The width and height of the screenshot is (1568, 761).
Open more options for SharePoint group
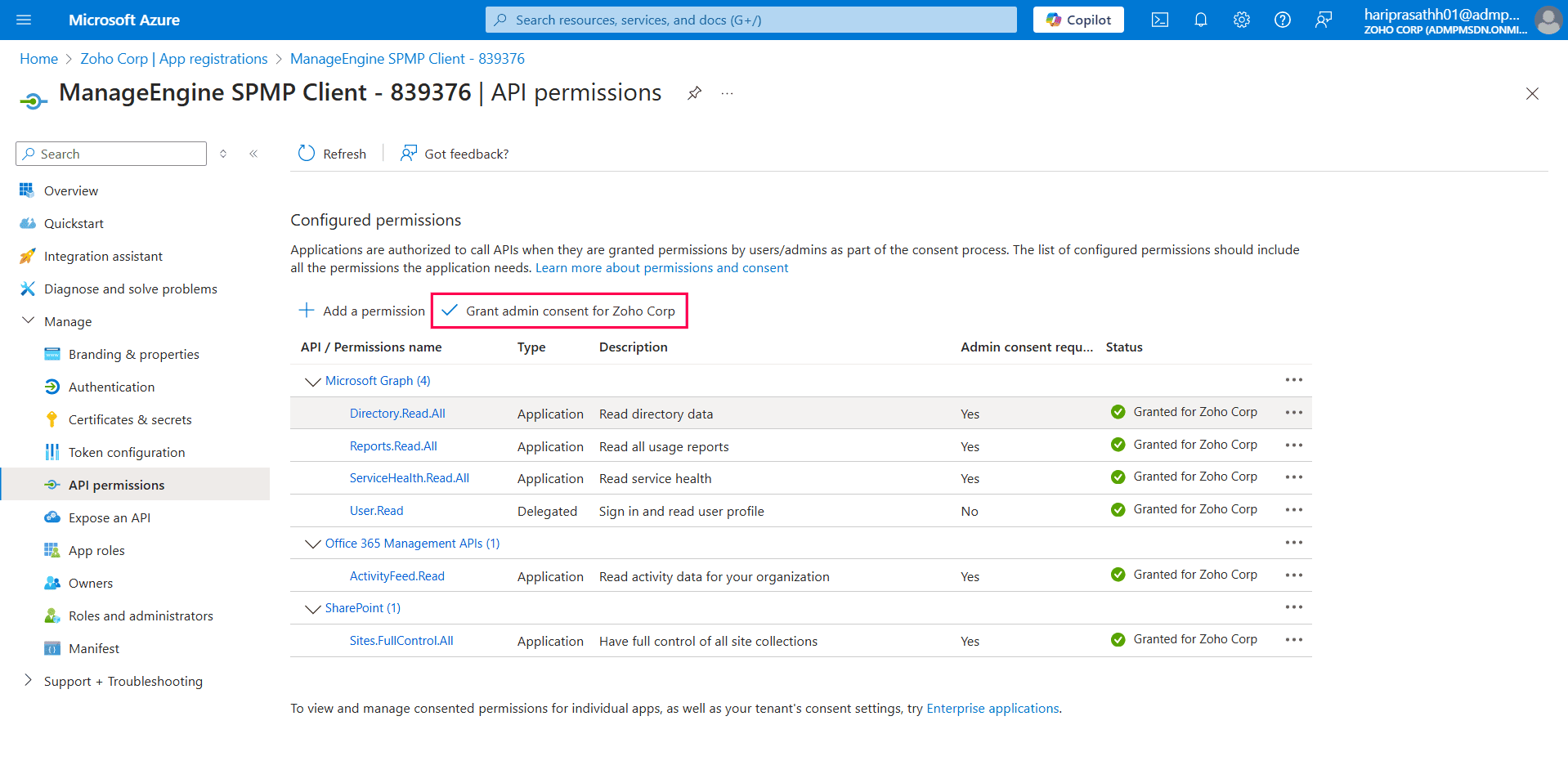pyautogui.click(x=1293, y=607)
